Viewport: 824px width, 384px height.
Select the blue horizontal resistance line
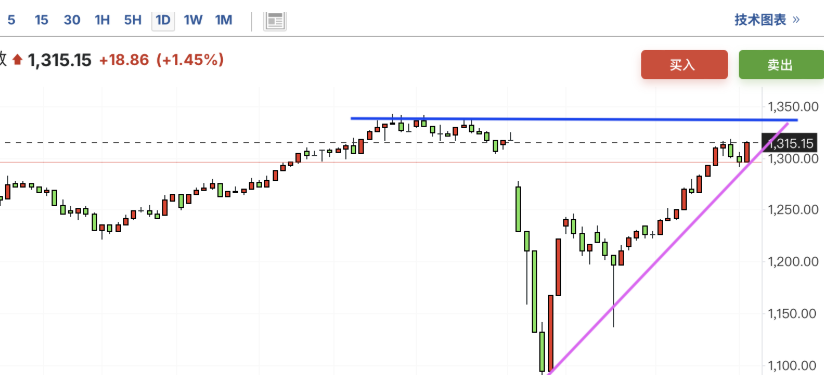coord(574,119)
